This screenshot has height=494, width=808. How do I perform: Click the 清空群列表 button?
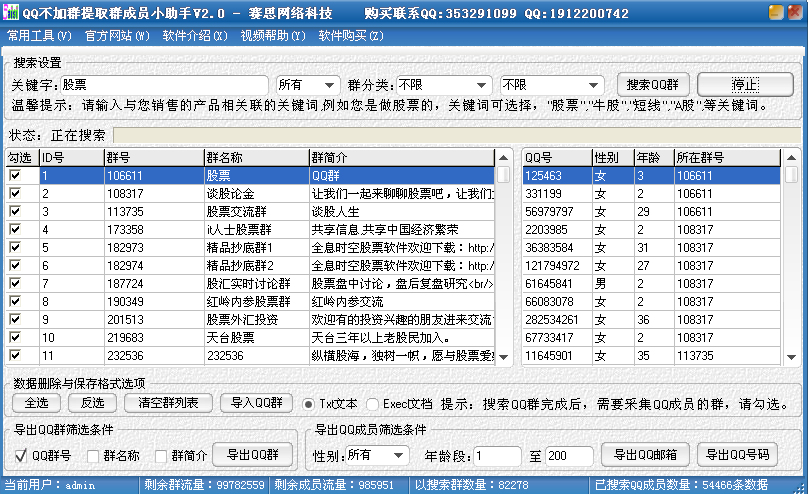(x=168, y=404)
